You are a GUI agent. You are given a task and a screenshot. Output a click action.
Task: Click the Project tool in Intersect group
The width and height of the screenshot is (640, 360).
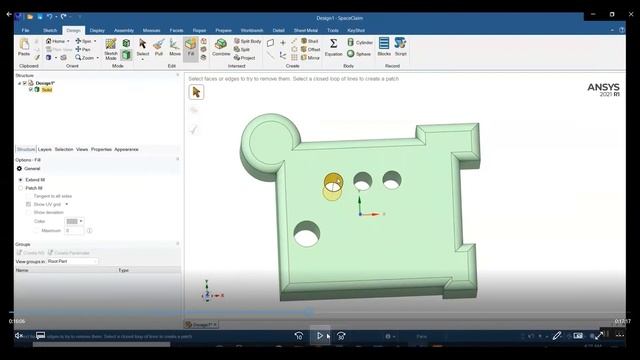pos(244,58)
